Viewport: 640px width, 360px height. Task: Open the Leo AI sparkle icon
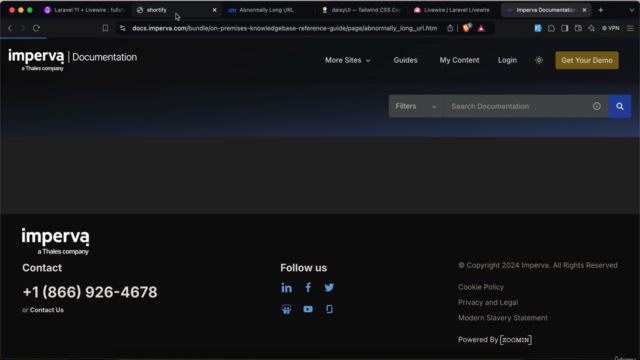tap(591, 28)
